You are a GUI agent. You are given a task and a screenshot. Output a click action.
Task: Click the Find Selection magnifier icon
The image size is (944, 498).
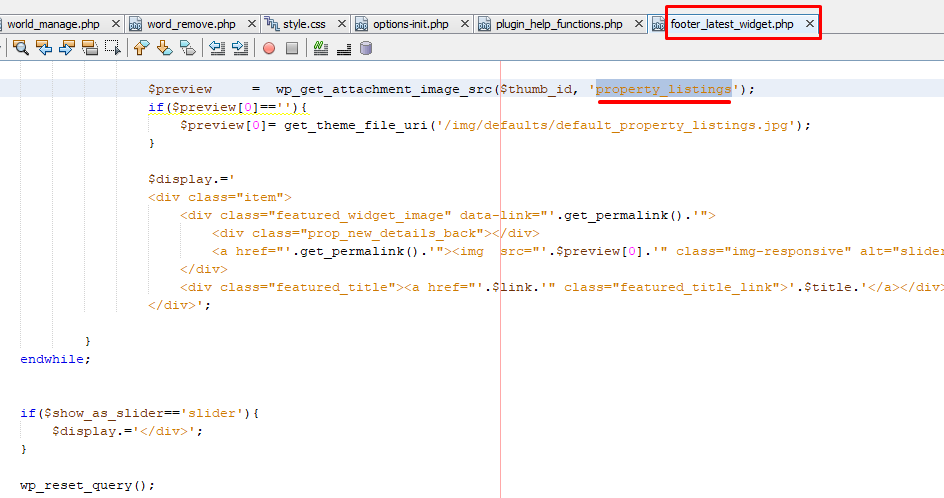(x=21, y=48)
